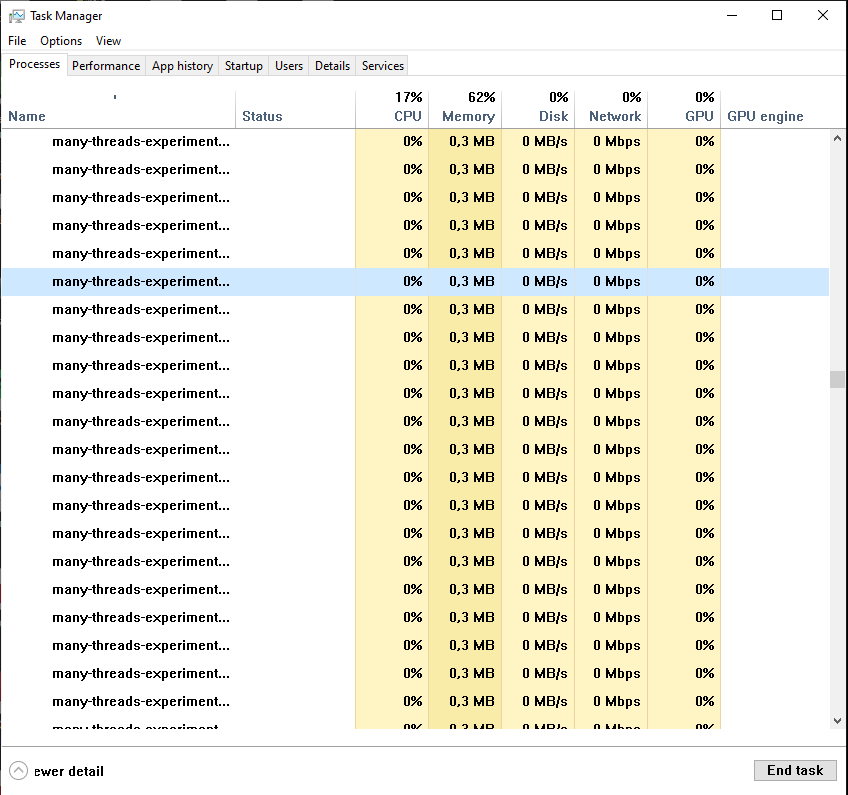
Task: Switch to the Performance tab
Action: click(x=106, y=66)
